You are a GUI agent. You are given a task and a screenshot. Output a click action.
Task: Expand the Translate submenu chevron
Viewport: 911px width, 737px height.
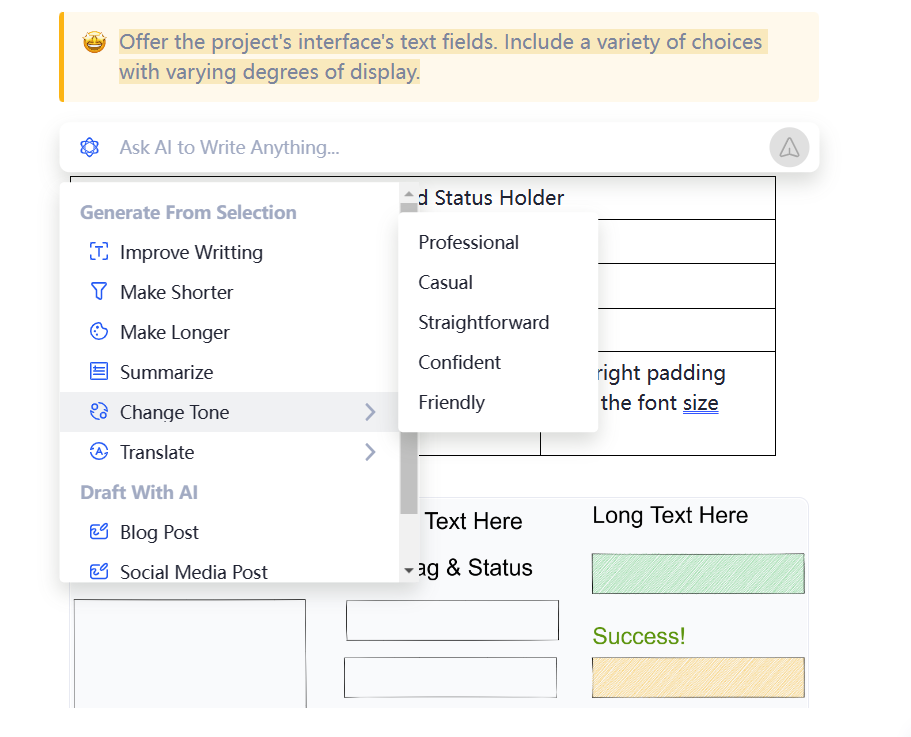point(370,452)
